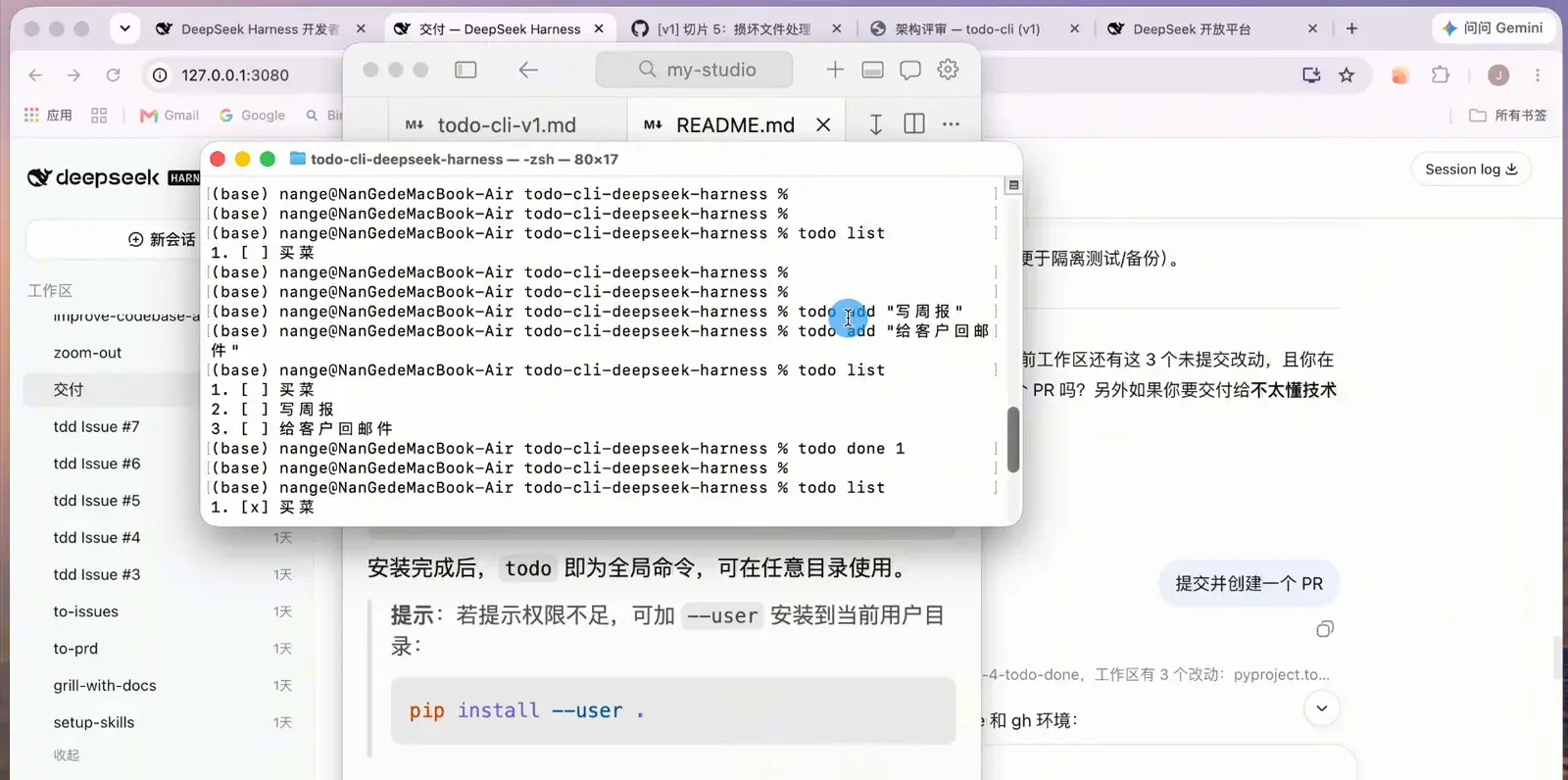Click the 问问 Gemini button

tap(1494, 28)
